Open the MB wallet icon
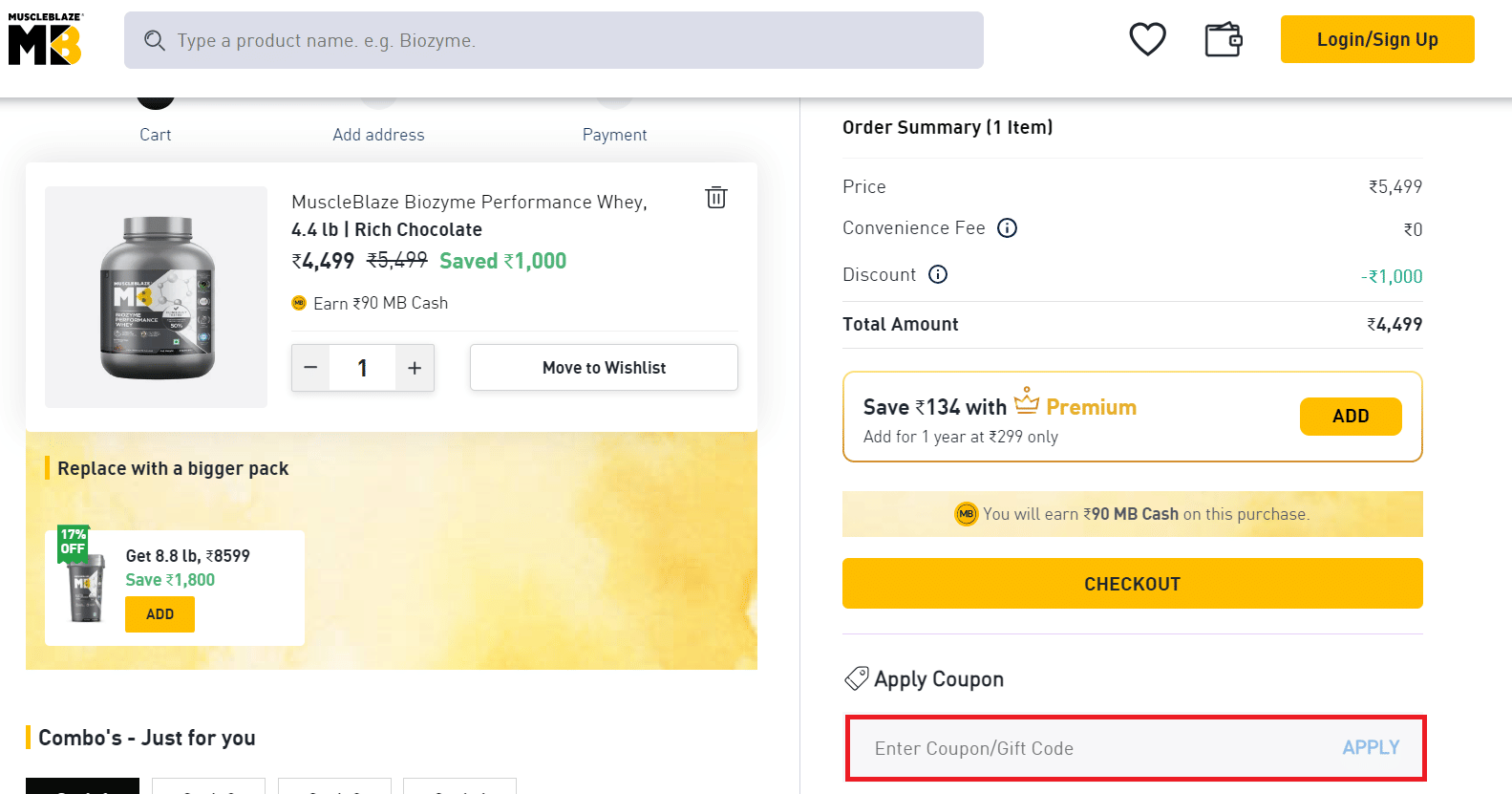The image size is (1512, 794). (1223, 40)
